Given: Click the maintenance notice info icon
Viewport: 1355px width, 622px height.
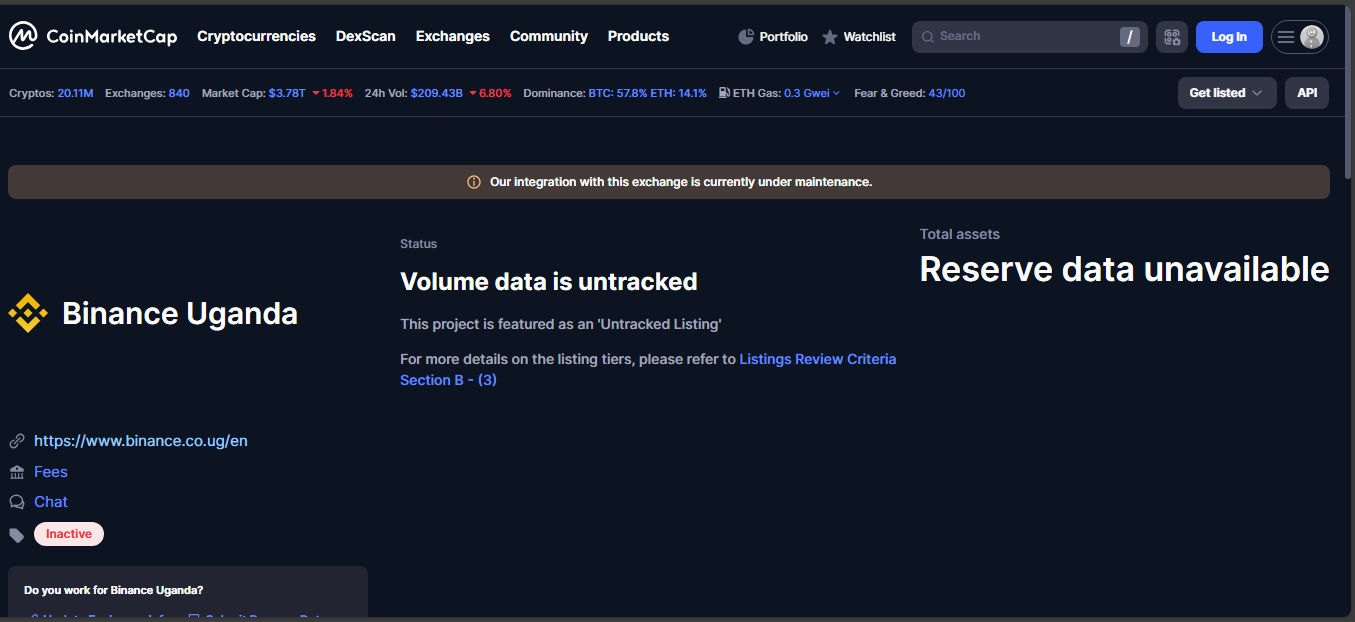Looking at the screenshot, I should (x=474, y=182).
